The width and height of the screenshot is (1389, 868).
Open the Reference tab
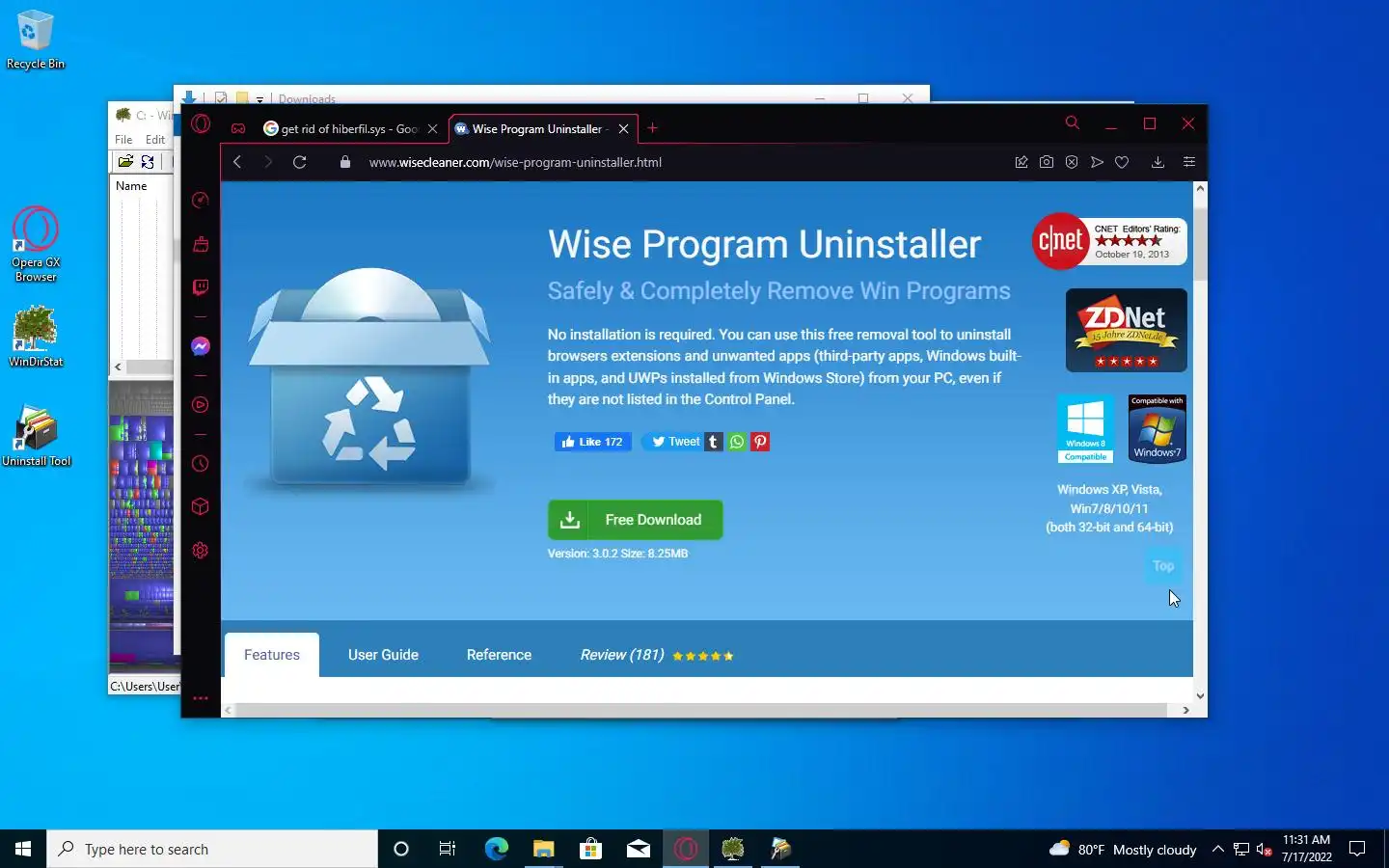(x=499, y=655)
